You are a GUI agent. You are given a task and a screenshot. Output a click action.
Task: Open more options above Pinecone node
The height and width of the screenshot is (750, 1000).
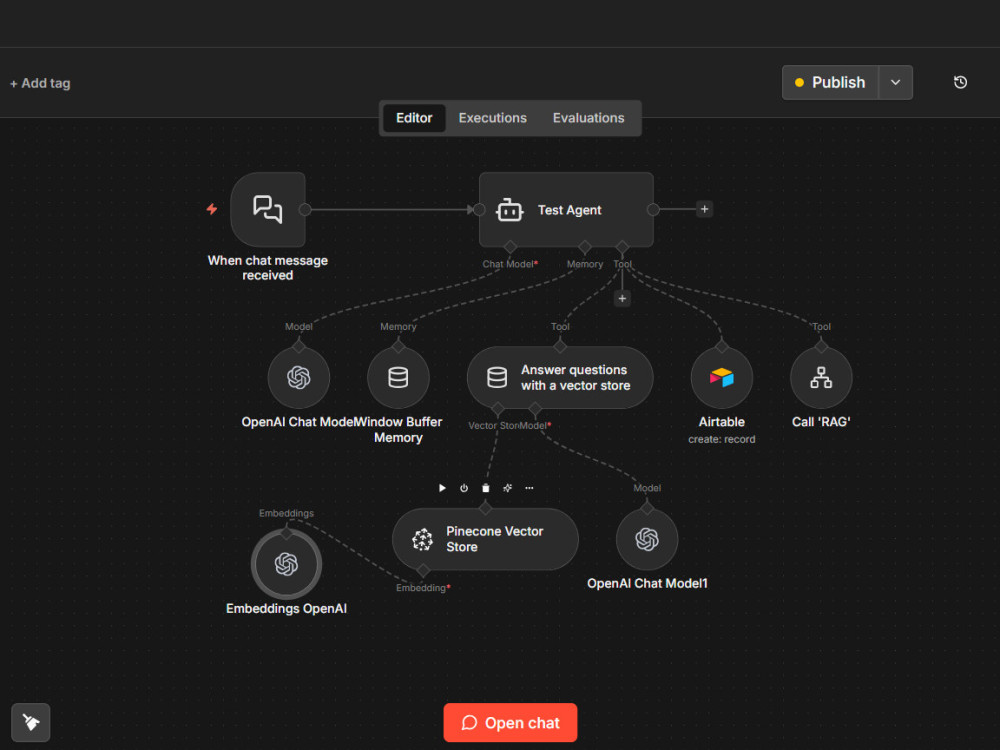pyautogui.click(x=529, y=488)
